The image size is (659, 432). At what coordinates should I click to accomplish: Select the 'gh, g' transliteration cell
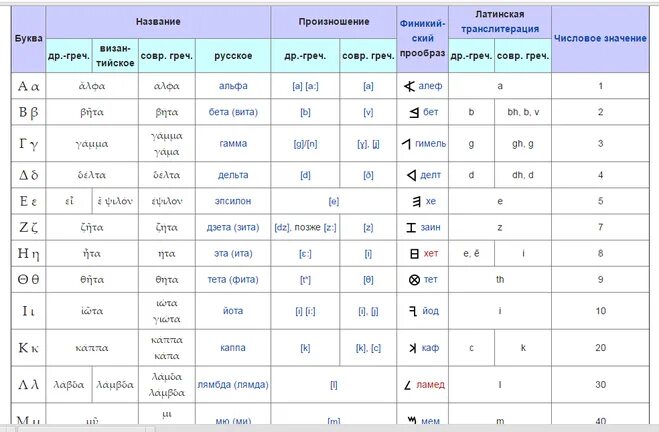523,144
